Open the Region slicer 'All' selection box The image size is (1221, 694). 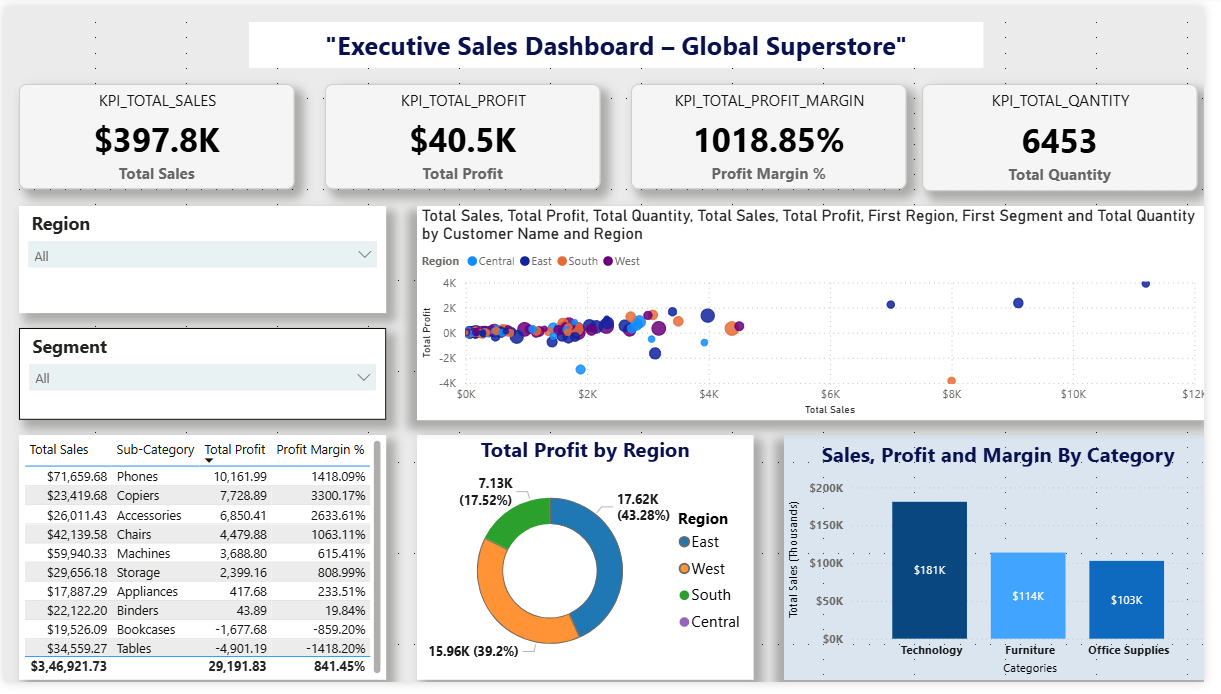[x=190, y=256]
